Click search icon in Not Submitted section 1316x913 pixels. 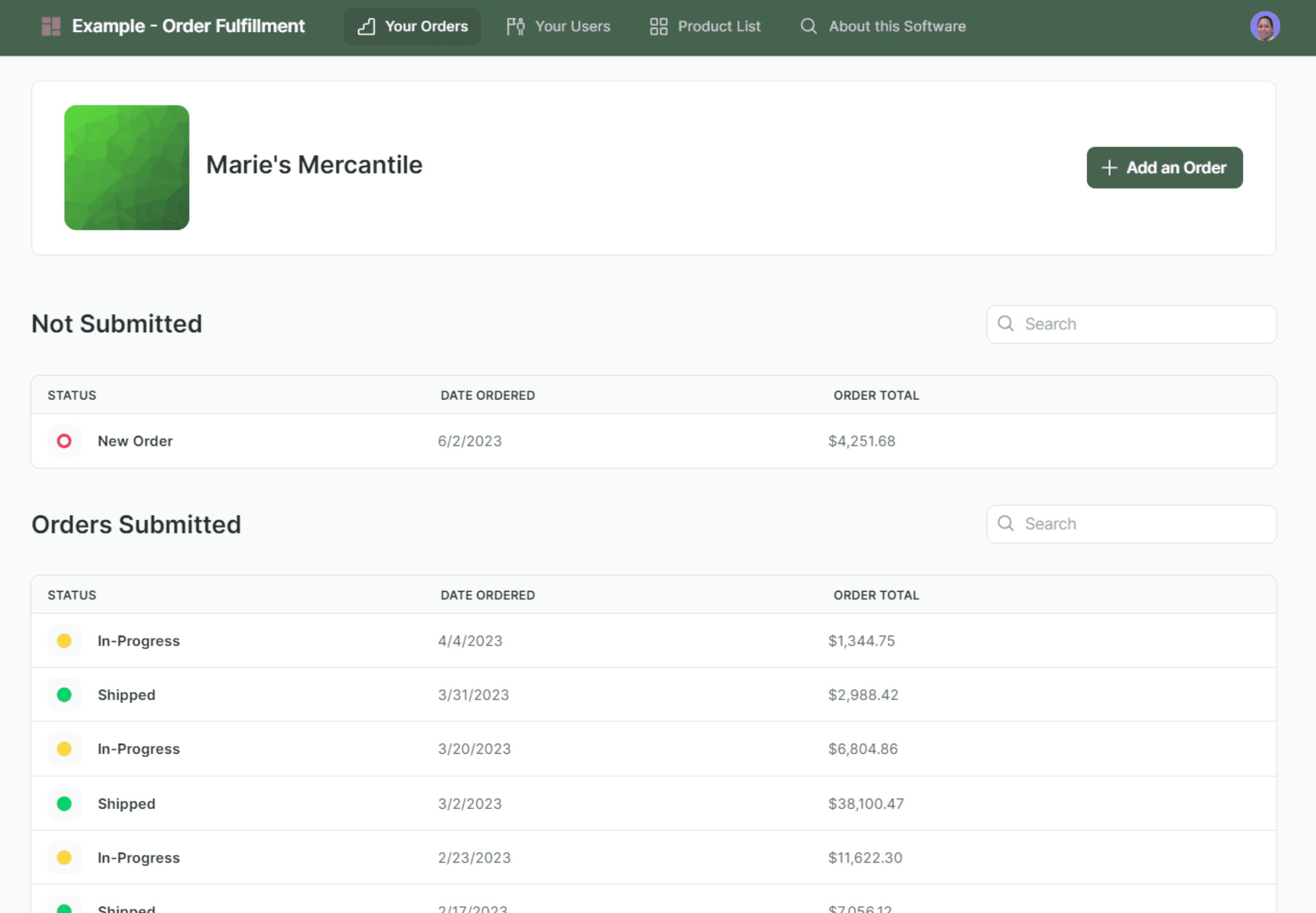pyautogui.click(x=1005, y=324)
